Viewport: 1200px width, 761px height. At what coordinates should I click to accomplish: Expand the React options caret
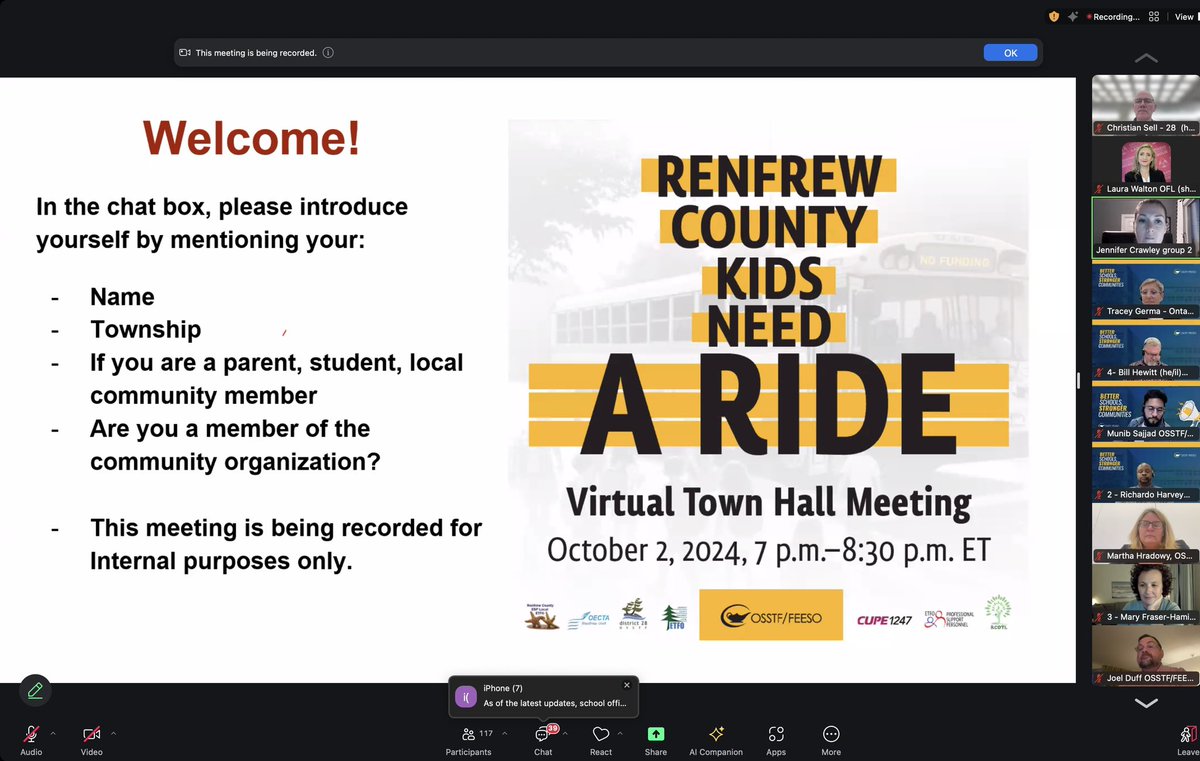620,733
